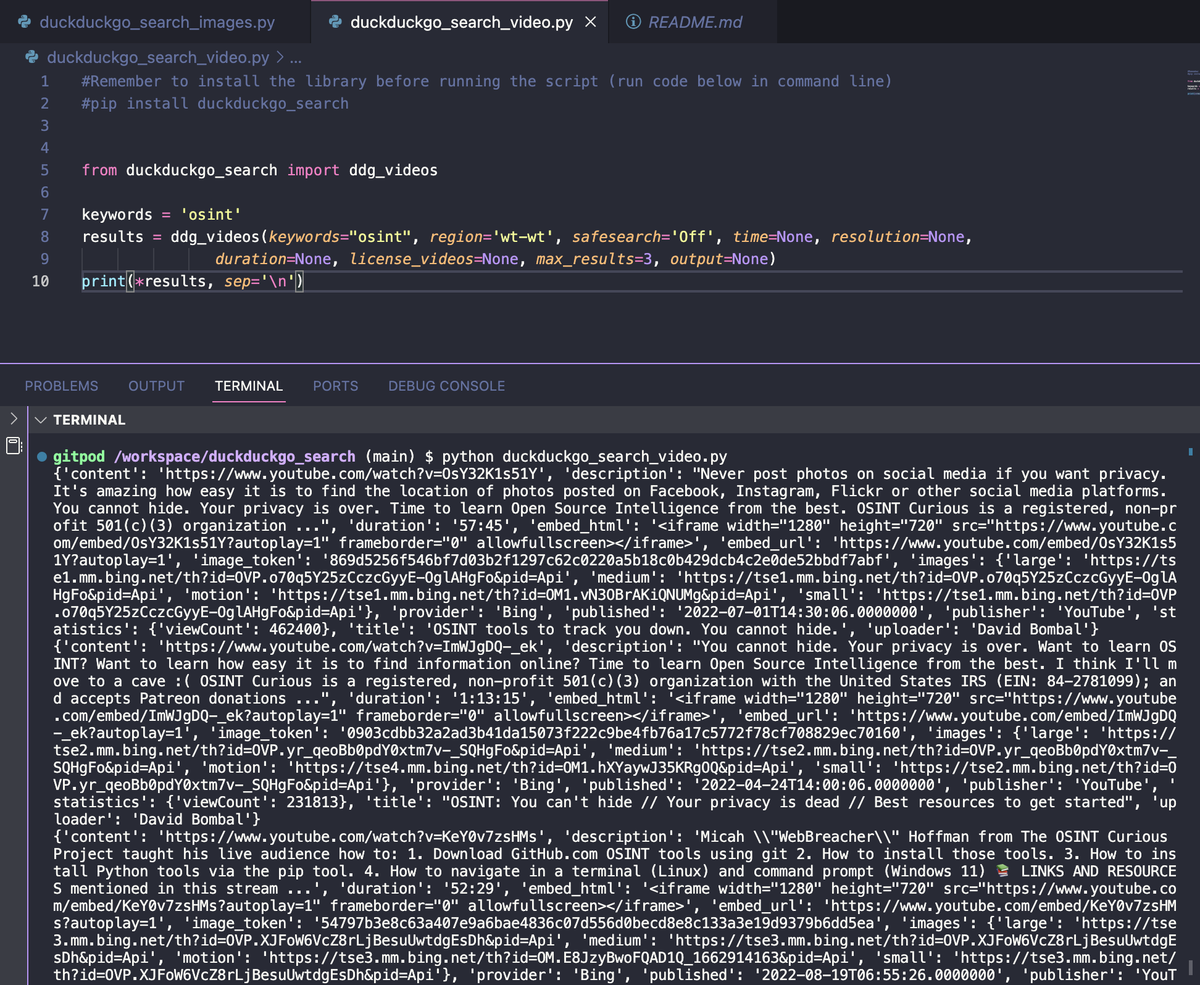The width and height of the screenshot is (1200, 985).
Task: Open the DEBUG CONSOLE panel
Action: coord(446,386)
